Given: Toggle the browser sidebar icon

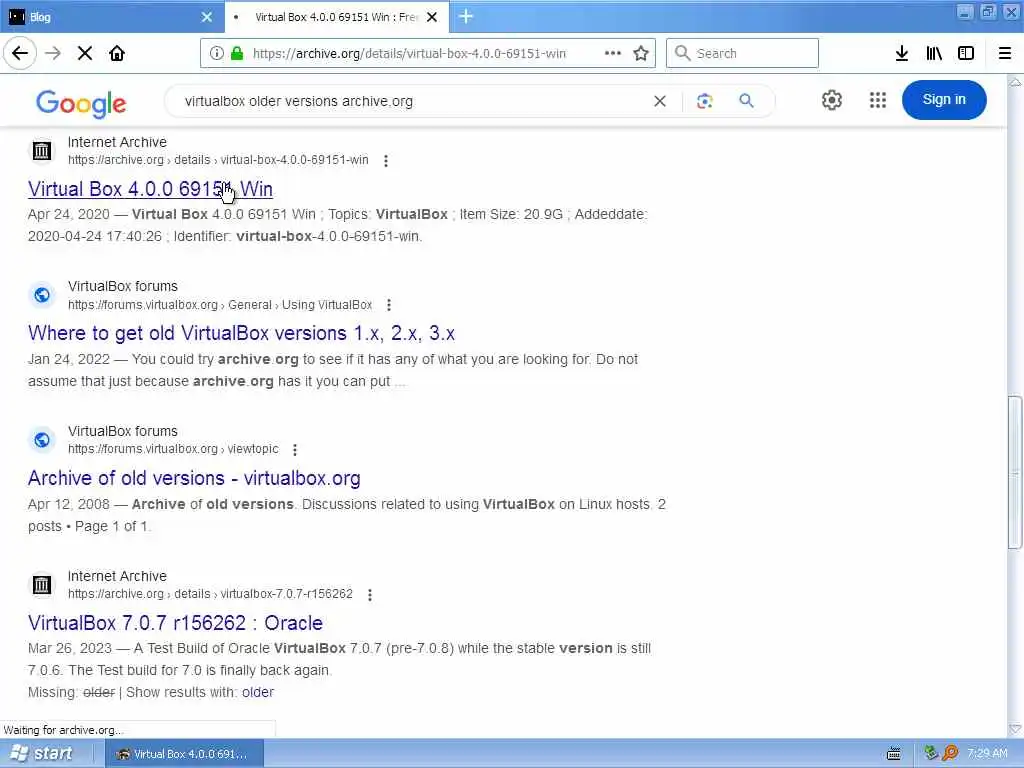Looking at the screenshot, I should pos(966,54).
